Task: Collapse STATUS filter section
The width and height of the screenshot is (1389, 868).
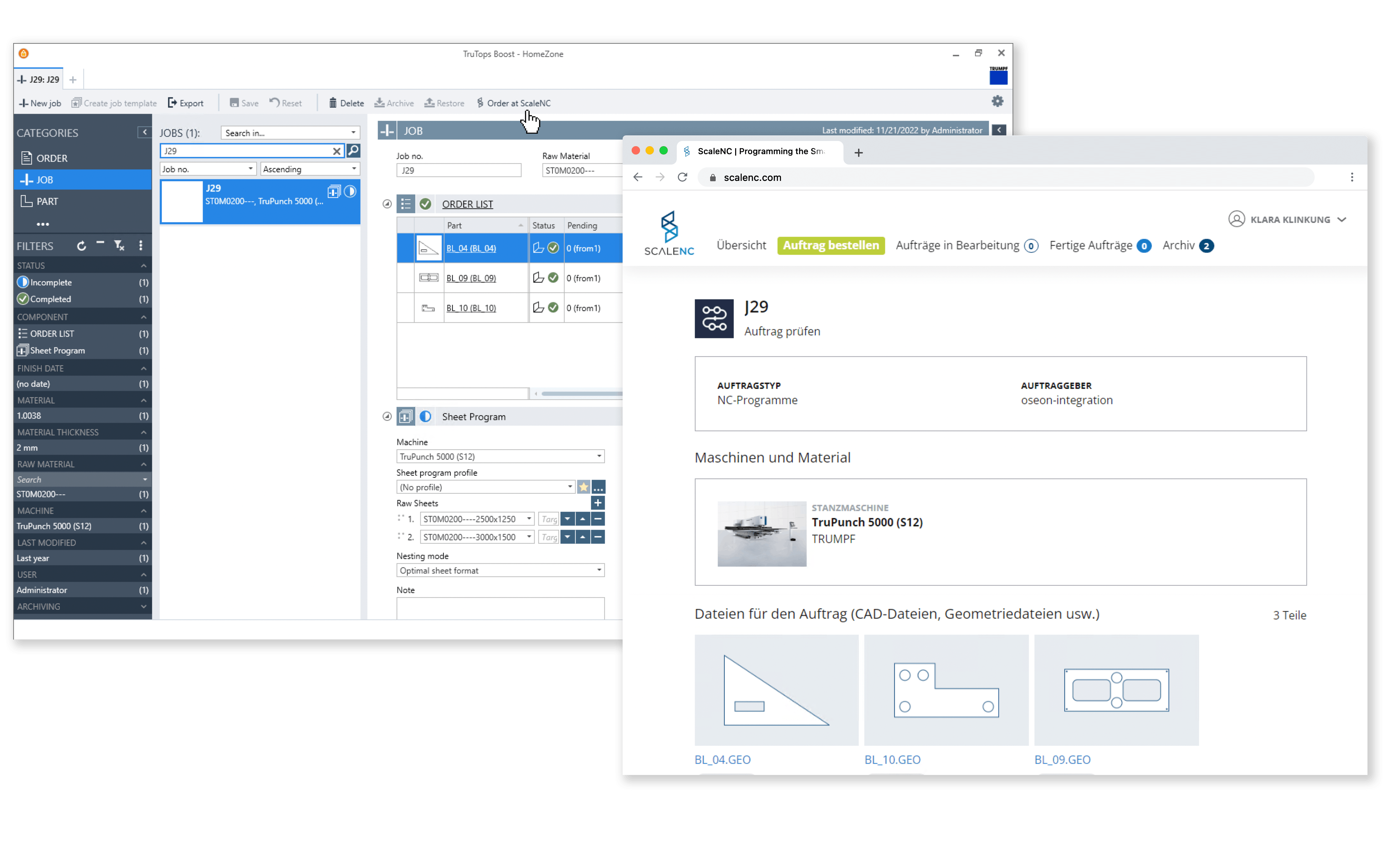Action: [x=143, y=266]
